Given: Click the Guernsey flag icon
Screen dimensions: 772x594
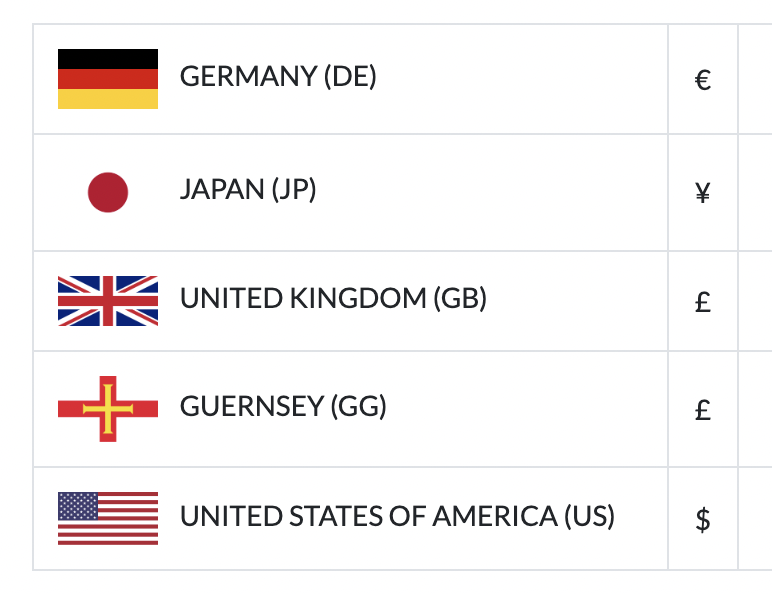Looking at the screenshot, I should click(108, 409).
